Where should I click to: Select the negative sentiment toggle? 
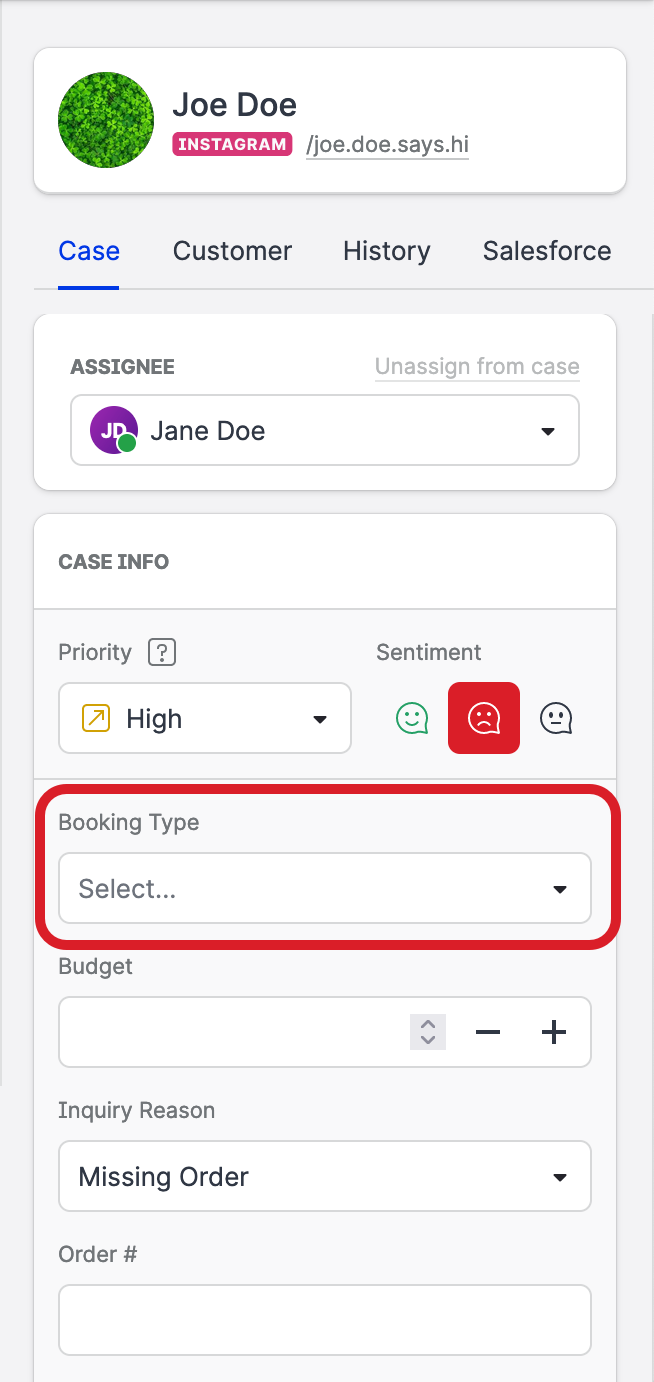tap(484, 717)
